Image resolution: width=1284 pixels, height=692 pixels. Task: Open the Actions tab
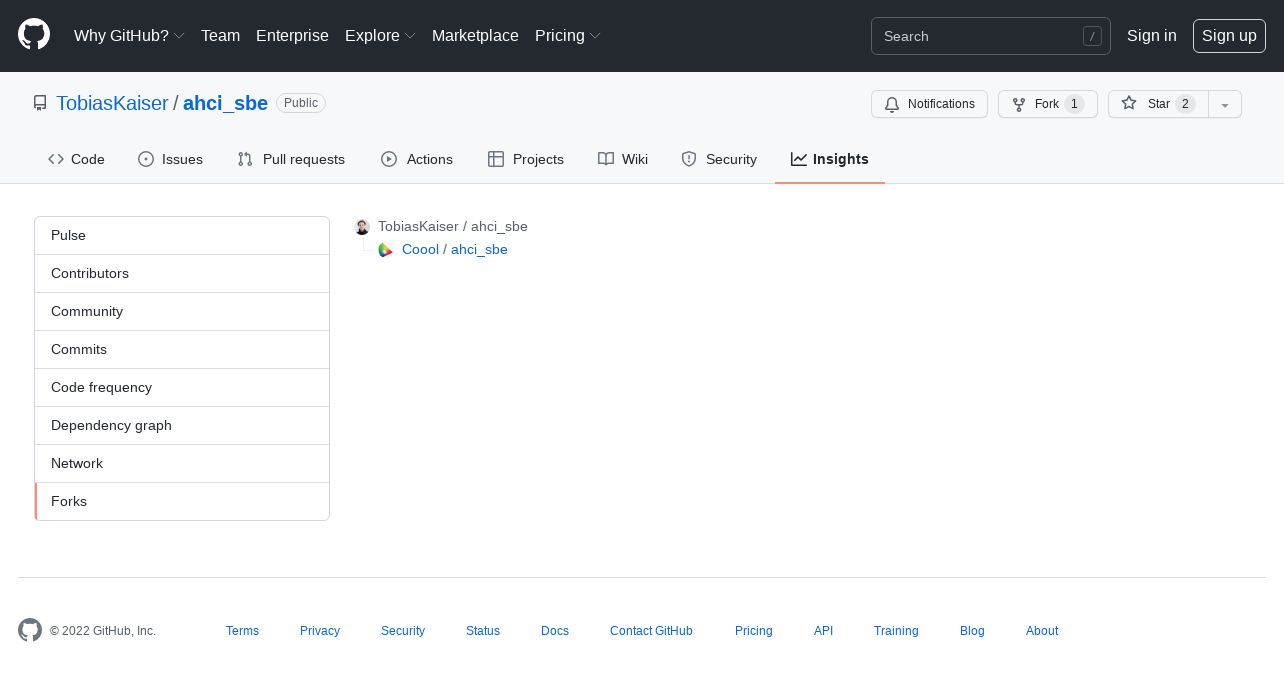(417, 159)
